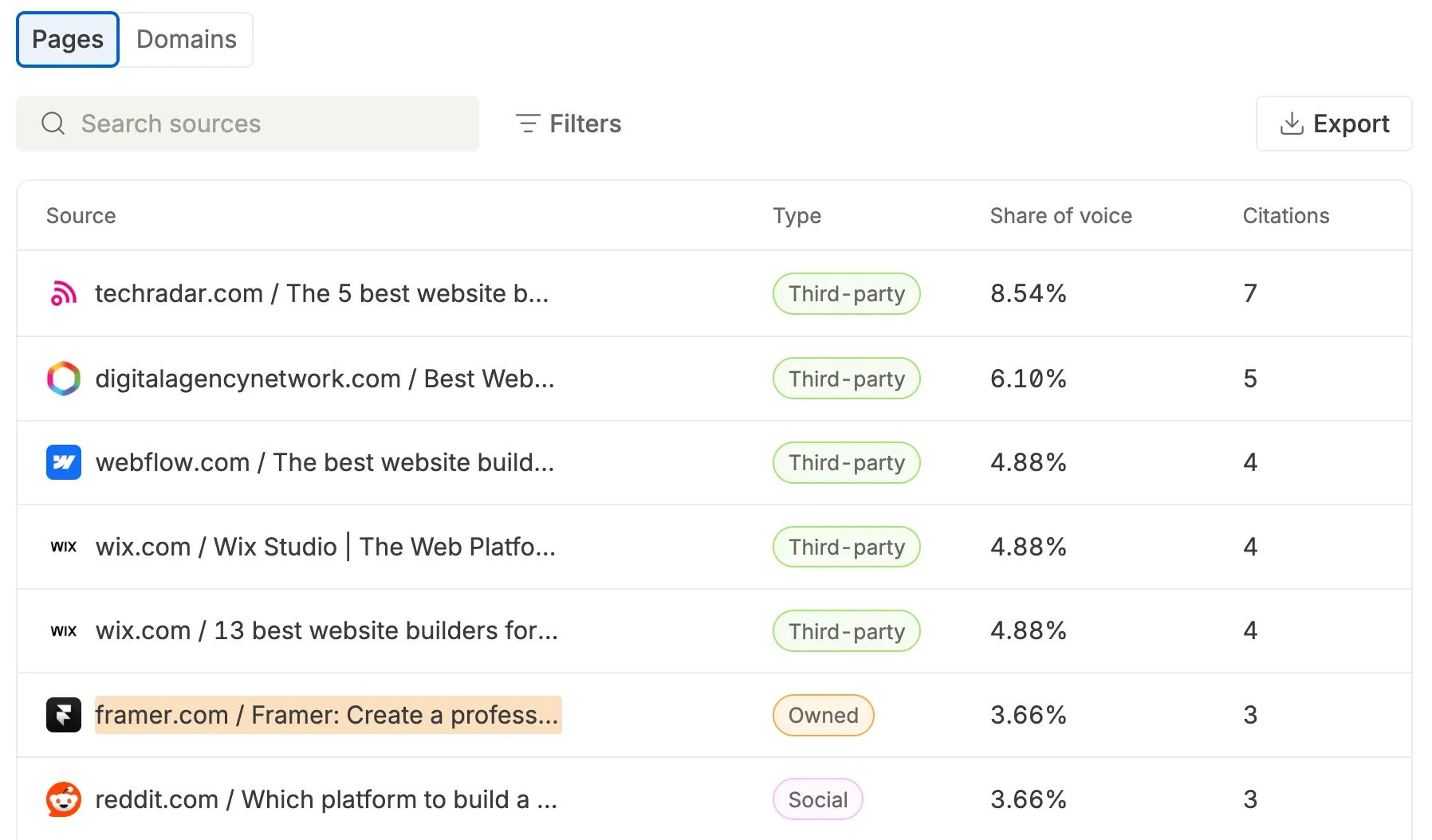
Task: Focus the Search sources field
Action: (x=248, y=124)
